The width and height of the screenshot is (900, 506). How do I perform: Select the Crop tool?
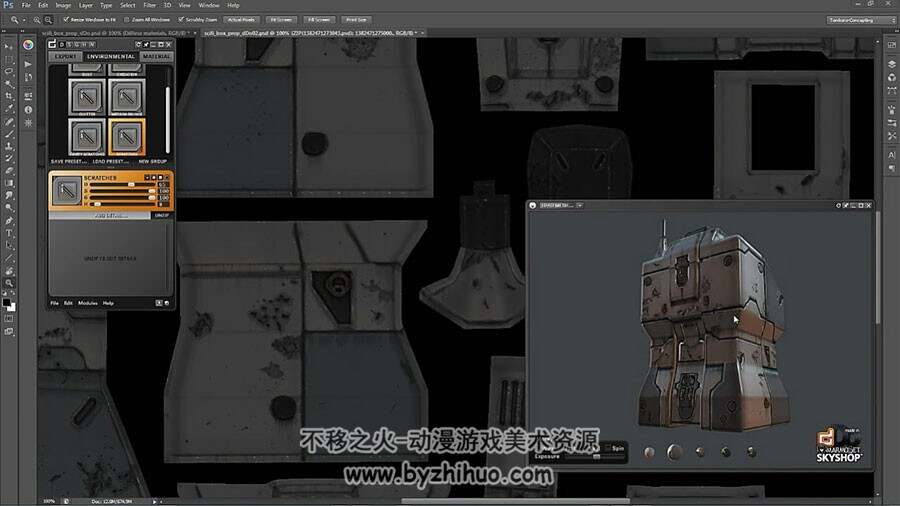[x=9, y=96]
